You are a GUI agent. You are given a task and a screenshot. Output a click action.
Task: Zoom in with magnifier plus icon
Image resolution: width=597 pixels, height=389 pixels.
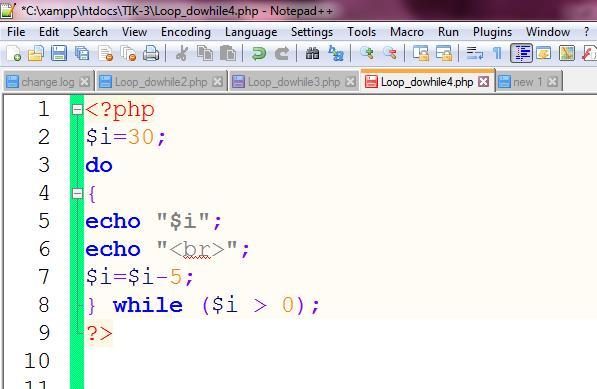point(367,53)
